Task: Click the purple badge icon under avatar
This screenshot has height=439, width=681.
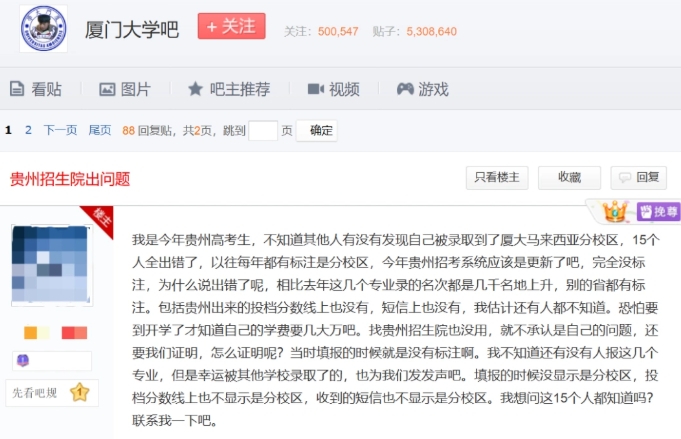Action: pos(23,360)
